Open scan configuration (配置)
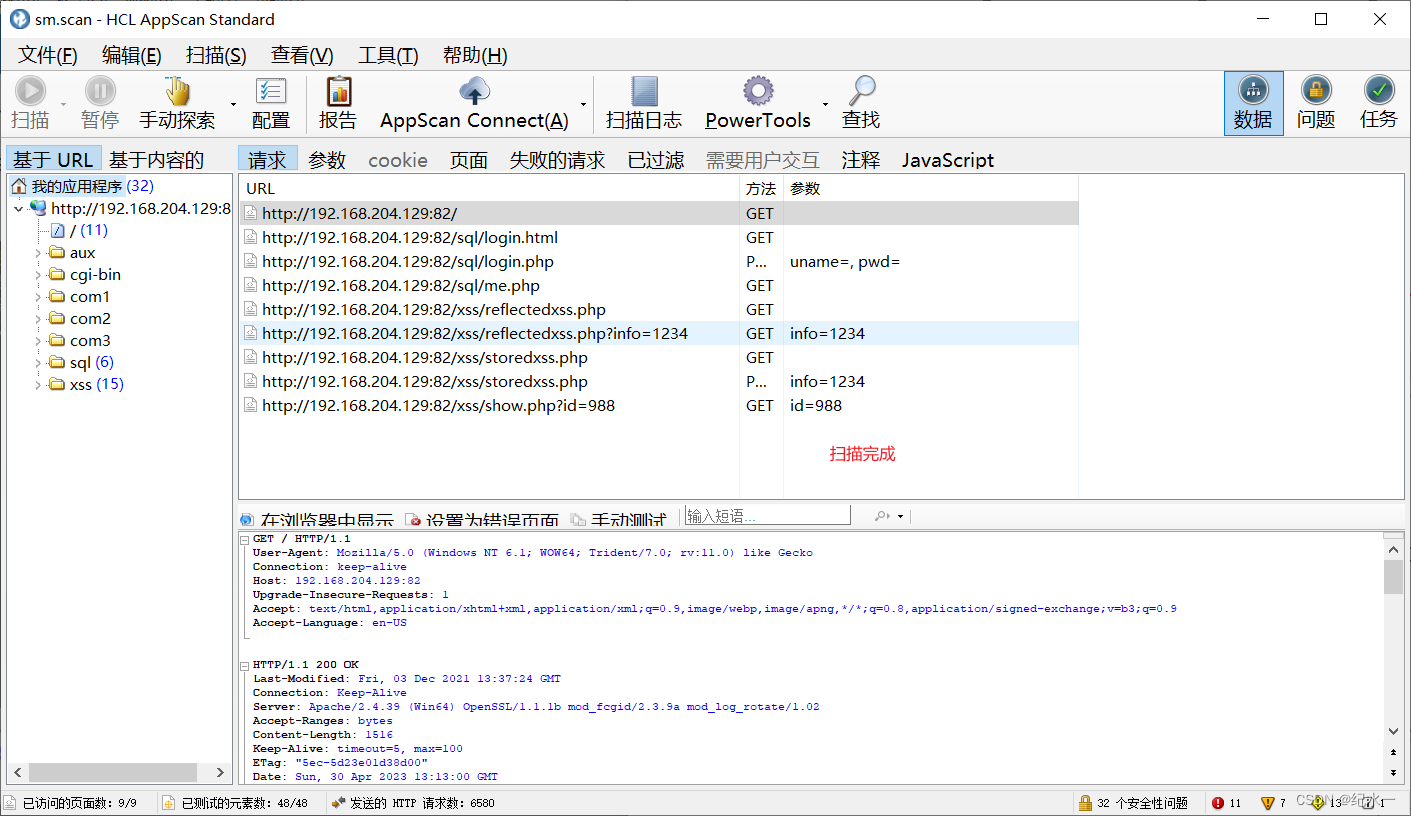This screenshot has height=816, width=1411. coord(270,103)
